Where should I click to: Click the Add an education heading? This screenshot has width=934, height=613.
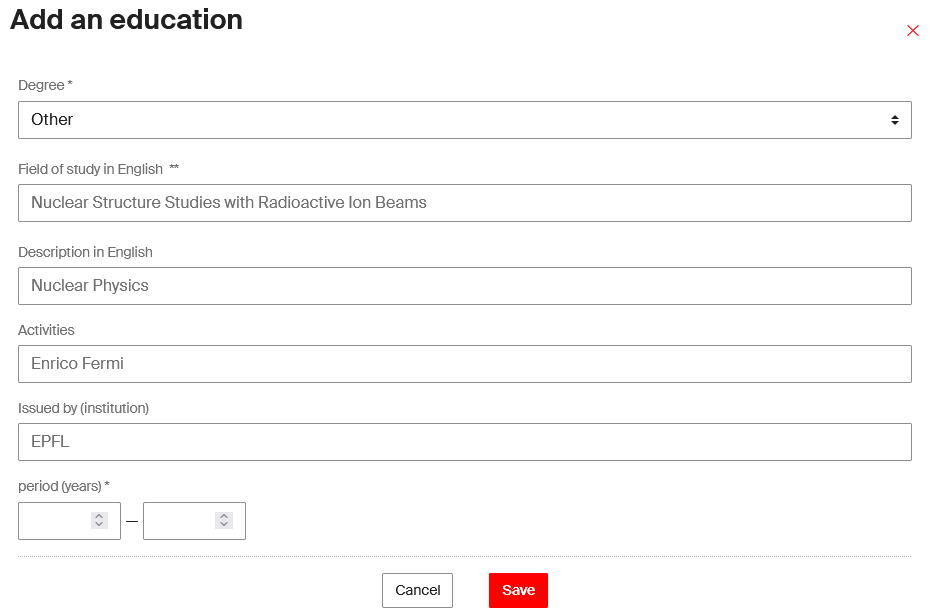125,20
